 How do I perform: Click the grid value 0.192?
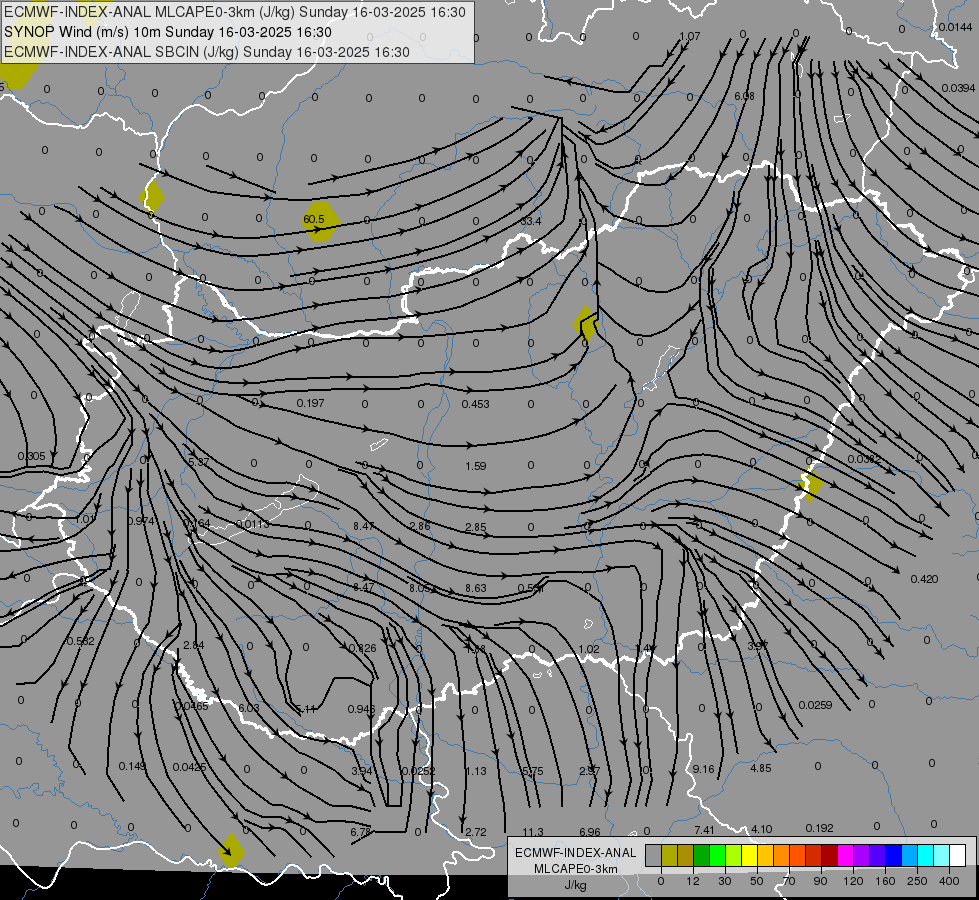(819, 828)
